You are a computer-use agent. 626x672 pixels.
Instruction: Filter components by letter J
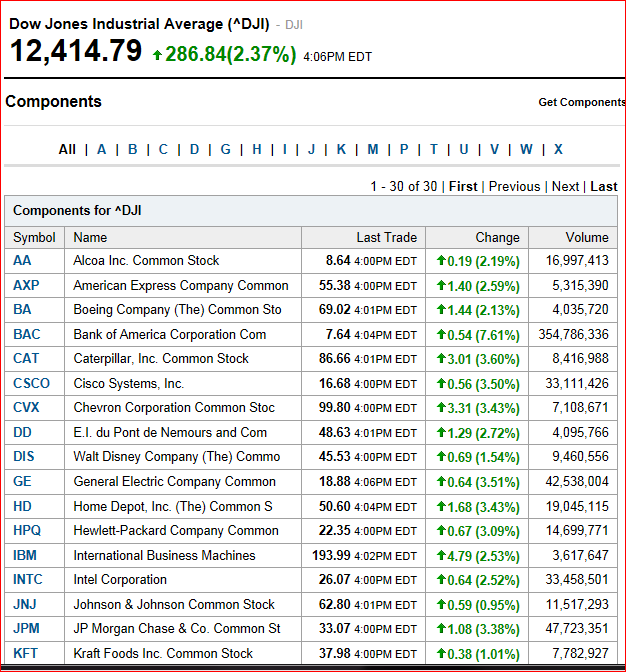(x=312, y=149)
